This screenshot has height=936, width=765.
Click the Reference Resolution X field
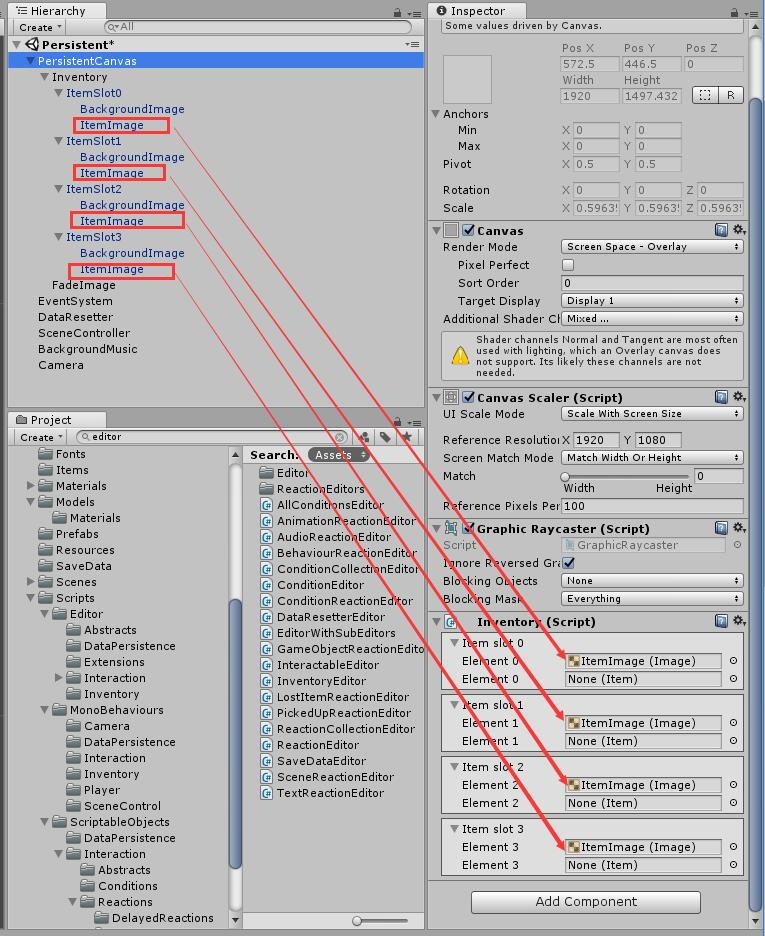click(595, 440)
